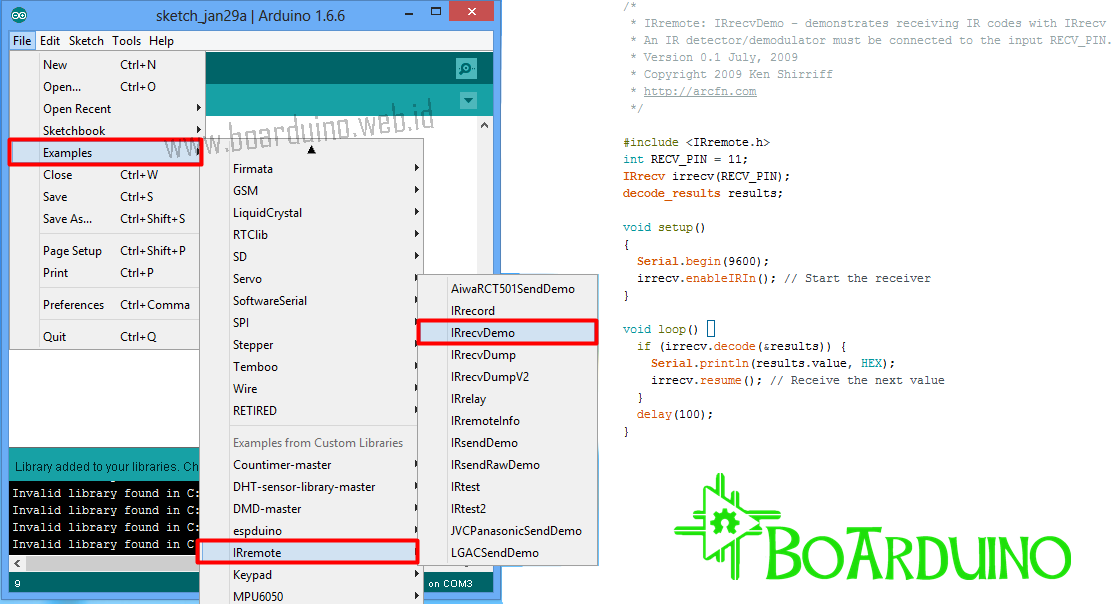Expand the Sketchbook submenu
This screenshot has width=1114, height=604.
pos(107,131)
